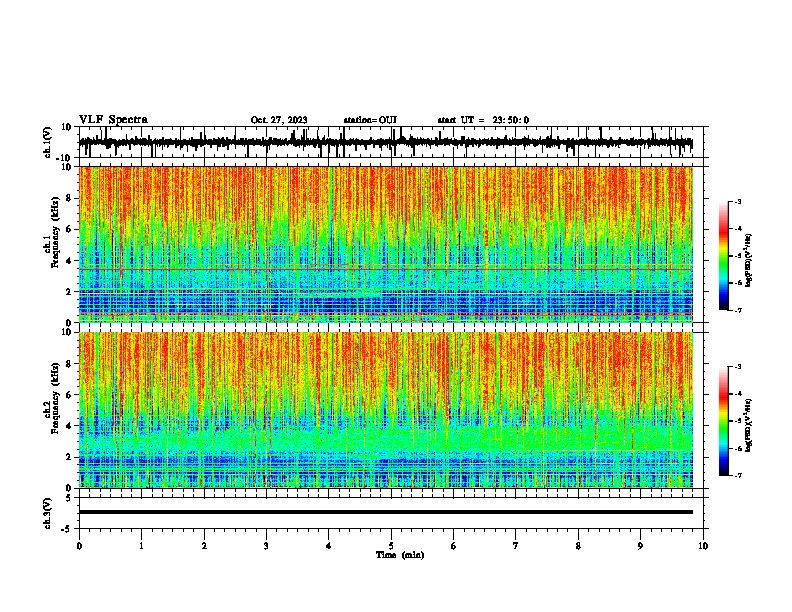
Task: Click the date 'Oct. 27, 2023'
Action: [x=279, y=120]
